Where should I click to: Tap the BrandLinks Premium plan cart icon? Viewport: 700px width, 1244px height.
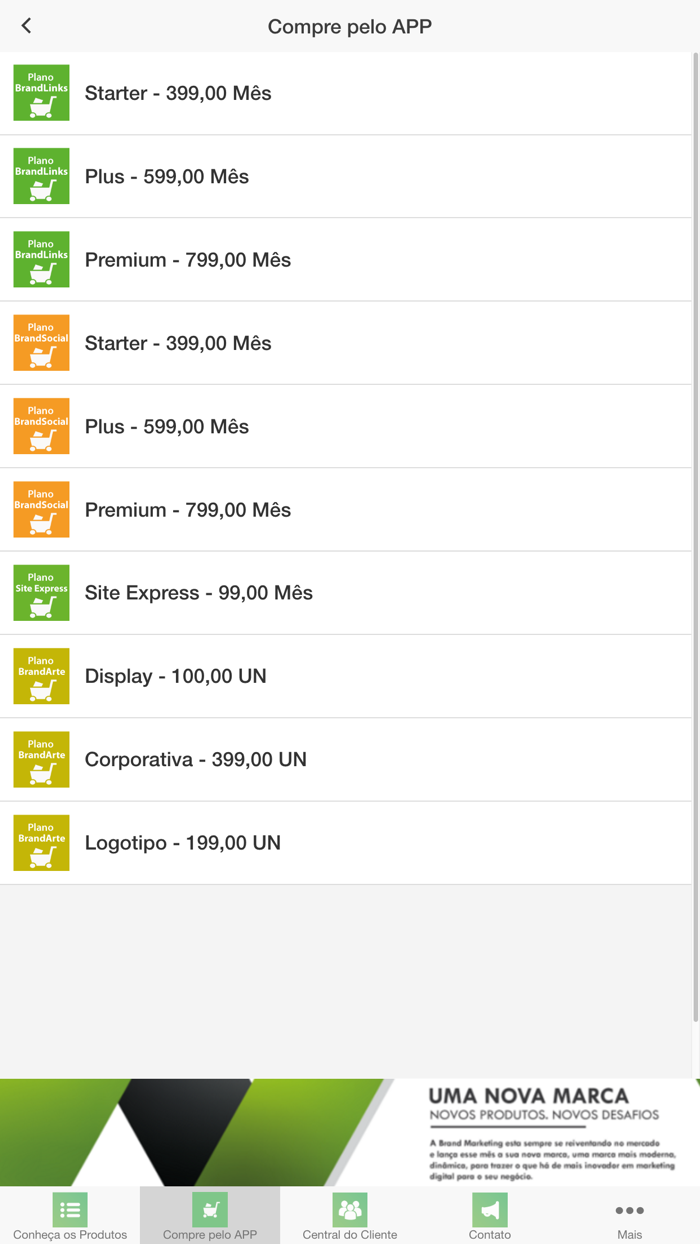click(x=41, y=260)
